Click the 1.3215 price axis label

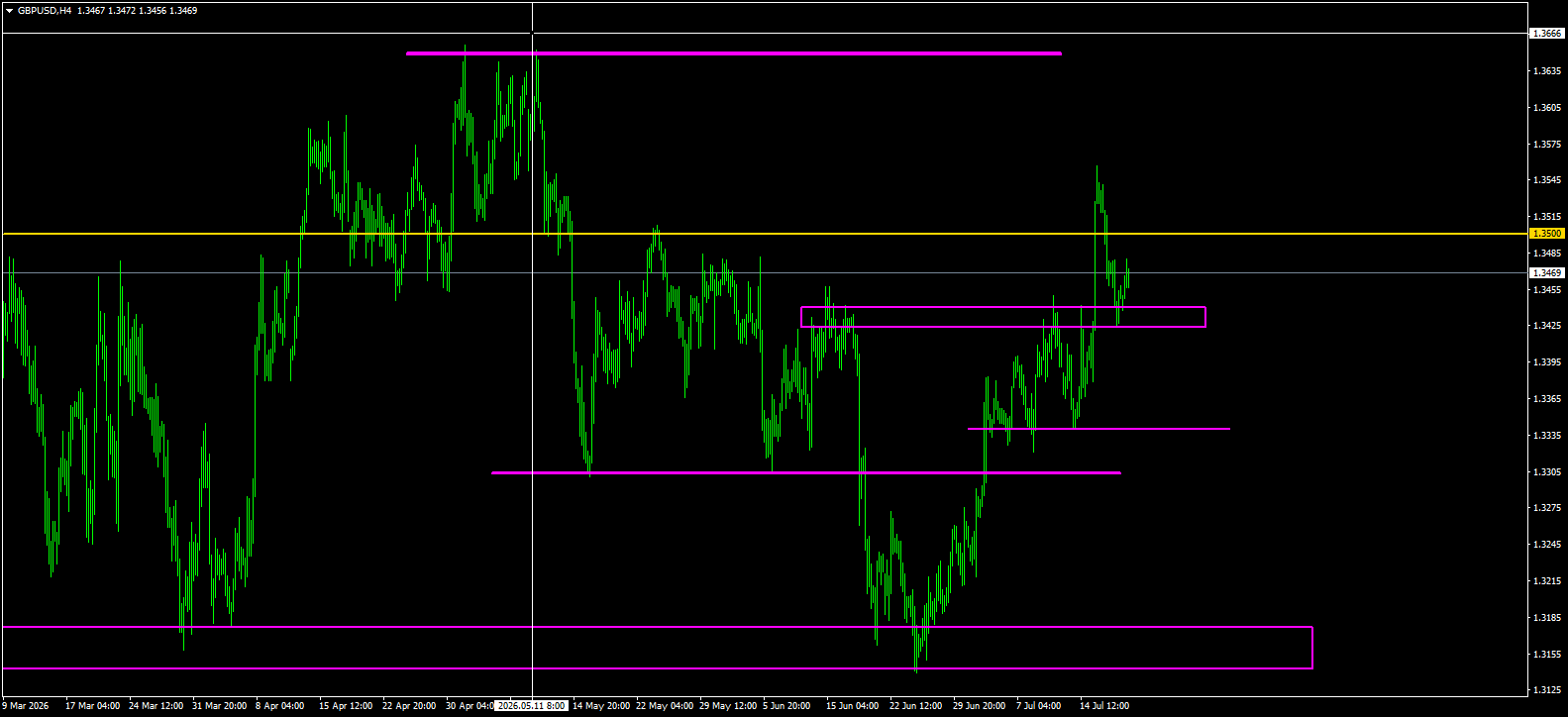(1547, 581)
